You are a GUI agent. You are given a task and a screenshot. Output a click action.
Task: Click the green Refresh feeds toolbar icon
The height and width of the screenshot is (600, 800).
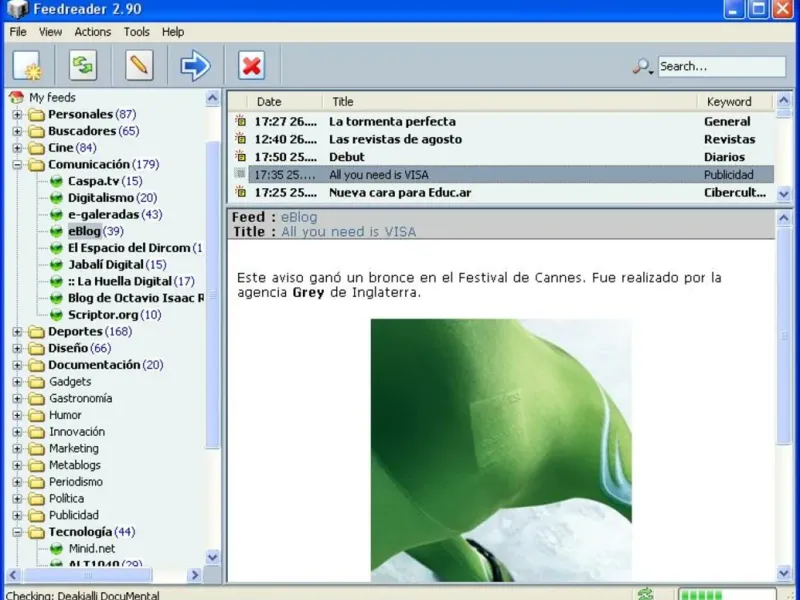click(x=83, y=66)
